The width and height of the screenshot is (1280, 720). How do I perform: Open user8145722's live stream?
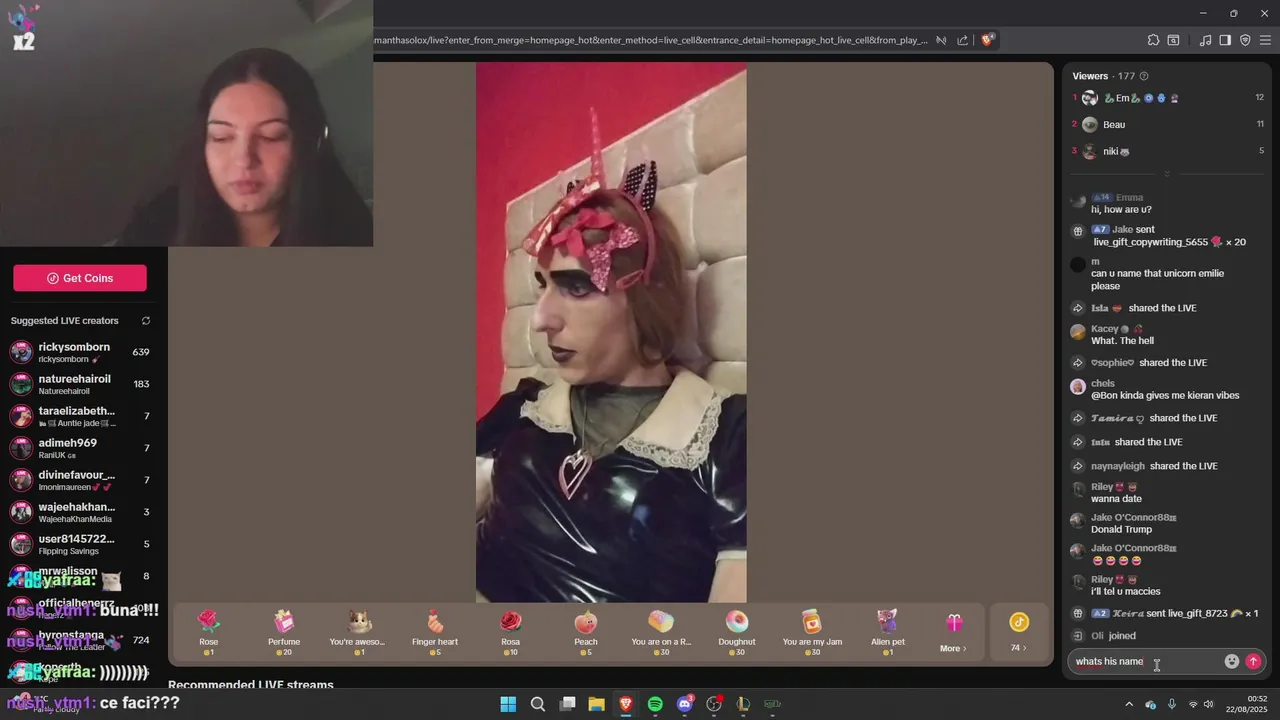click(x=80, y=544)
